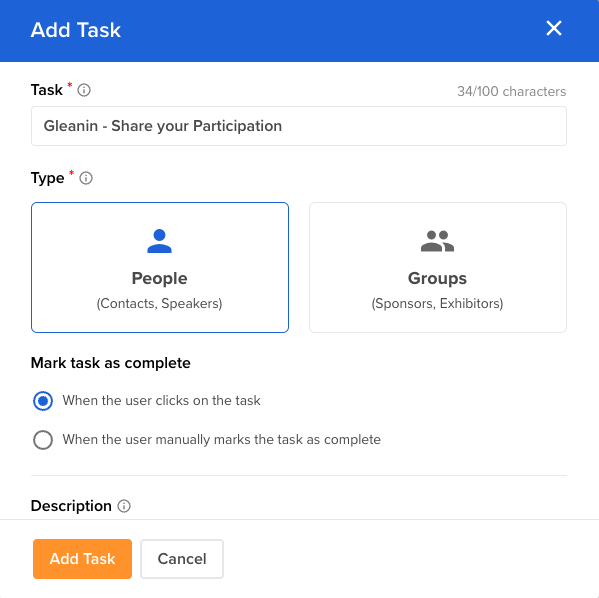Open the Description info tooltip icon

point(124,506)
